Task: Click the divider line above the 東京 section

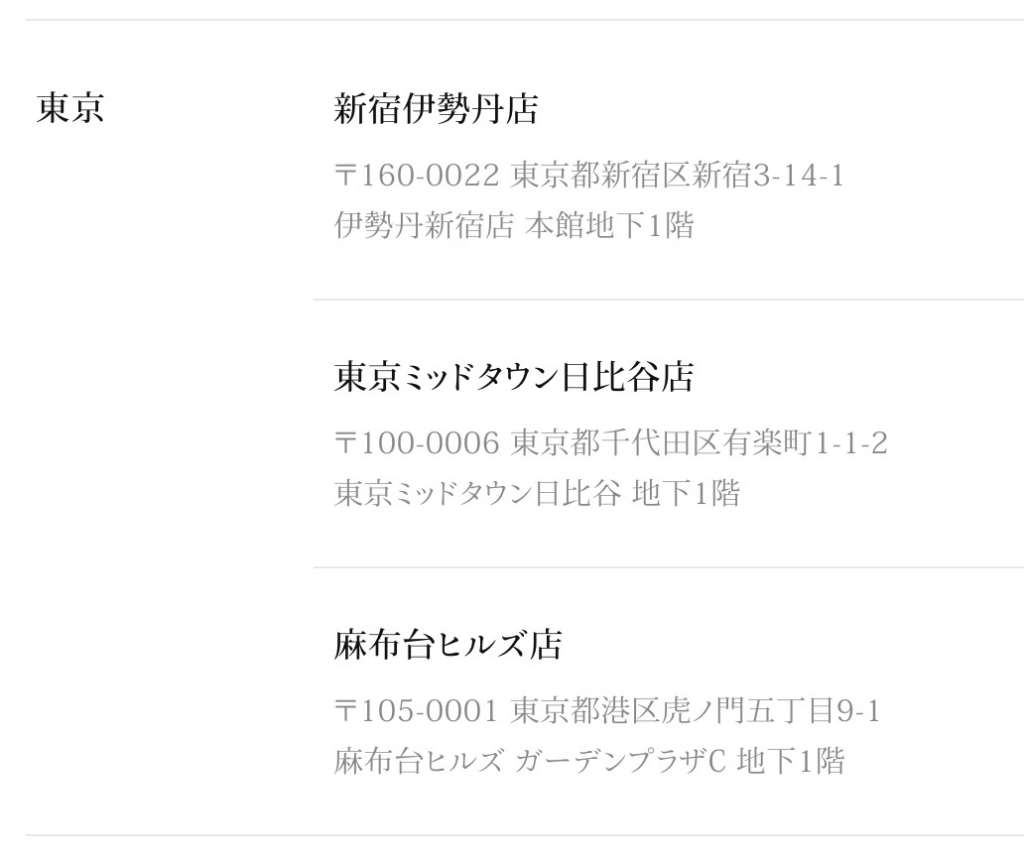Action: pos(512,20)
